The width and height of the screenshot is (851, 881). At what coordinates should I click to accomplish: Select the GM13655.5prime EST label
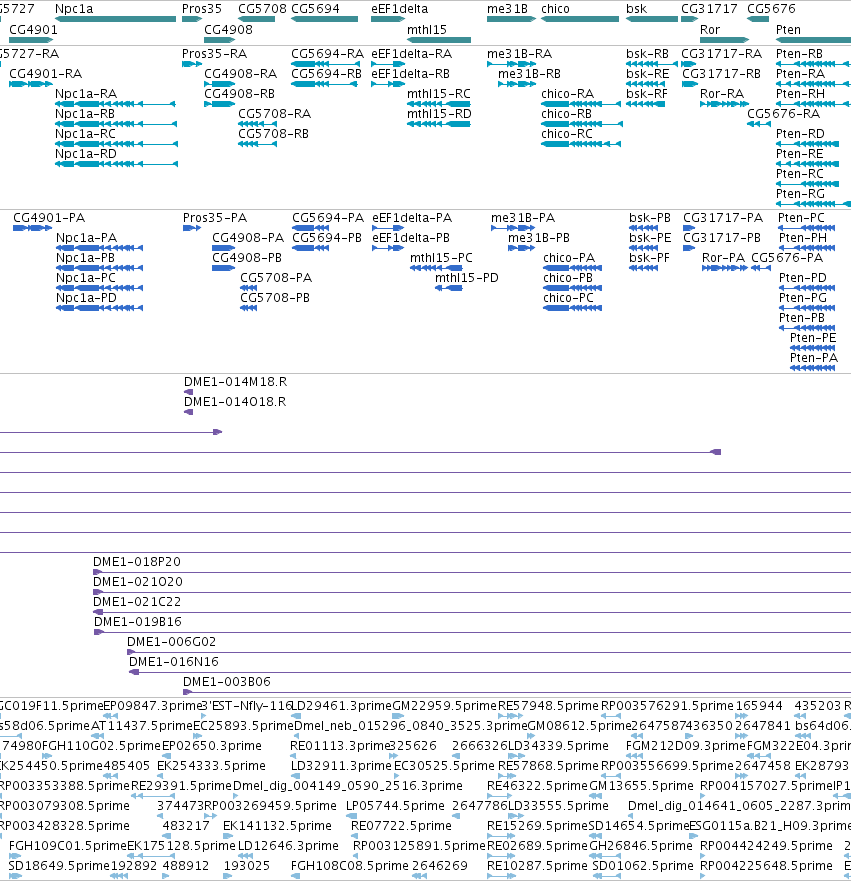[641, 786]
